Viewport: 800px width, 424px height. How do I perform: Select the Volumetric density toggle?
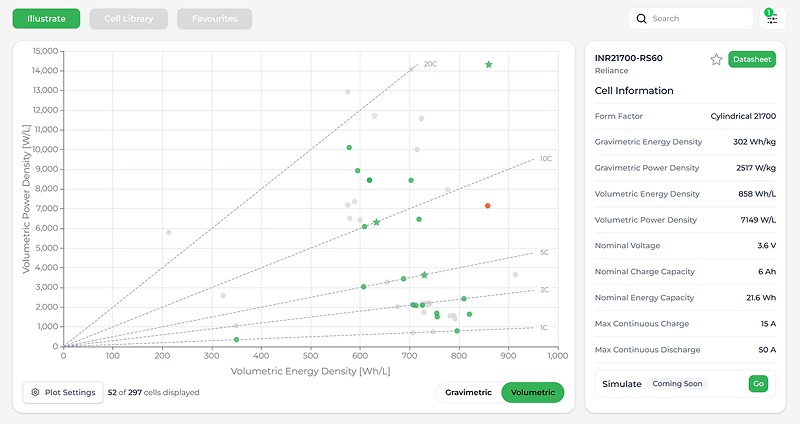click(x=532, y=393)
